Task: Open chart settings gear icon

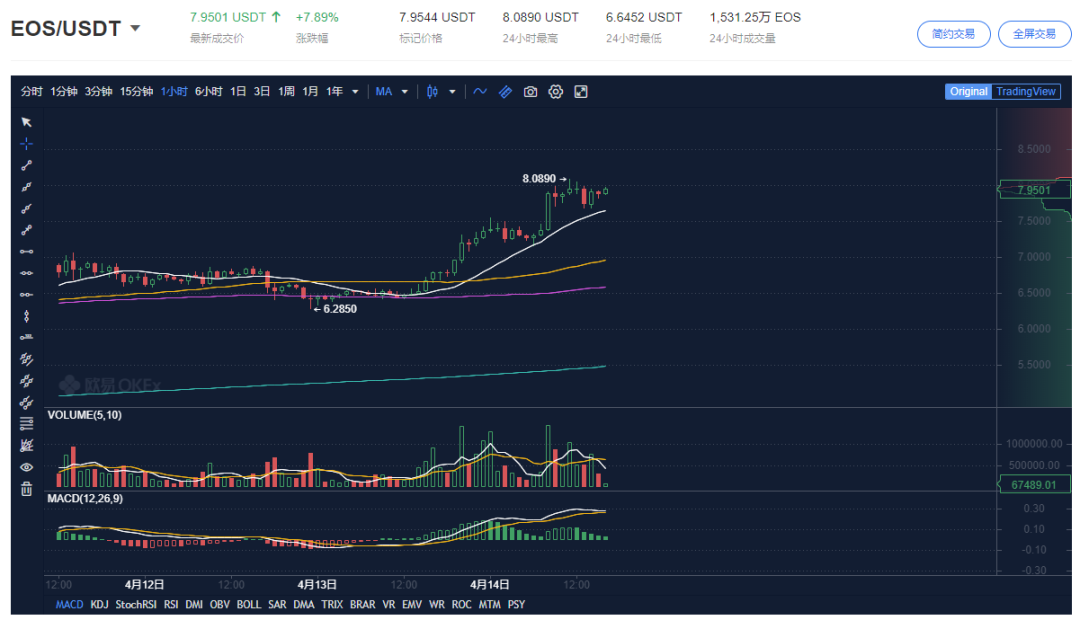Action: [556, 92]
